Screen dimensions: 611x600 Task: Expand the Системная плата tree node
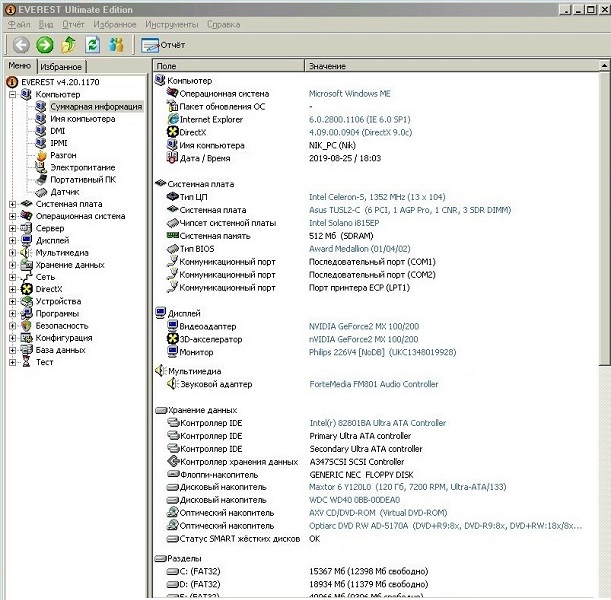coord(12,204)
